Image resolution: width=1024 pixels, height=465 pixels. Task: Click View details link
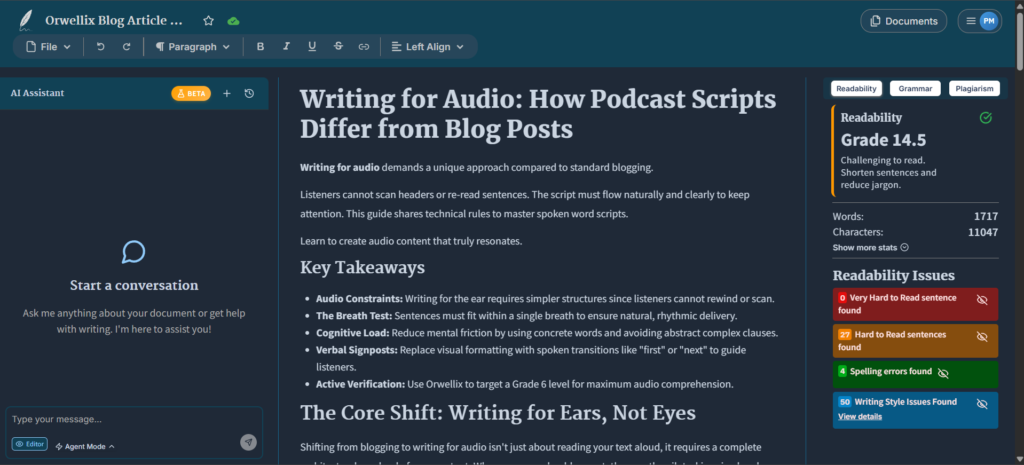coord(860,417)
